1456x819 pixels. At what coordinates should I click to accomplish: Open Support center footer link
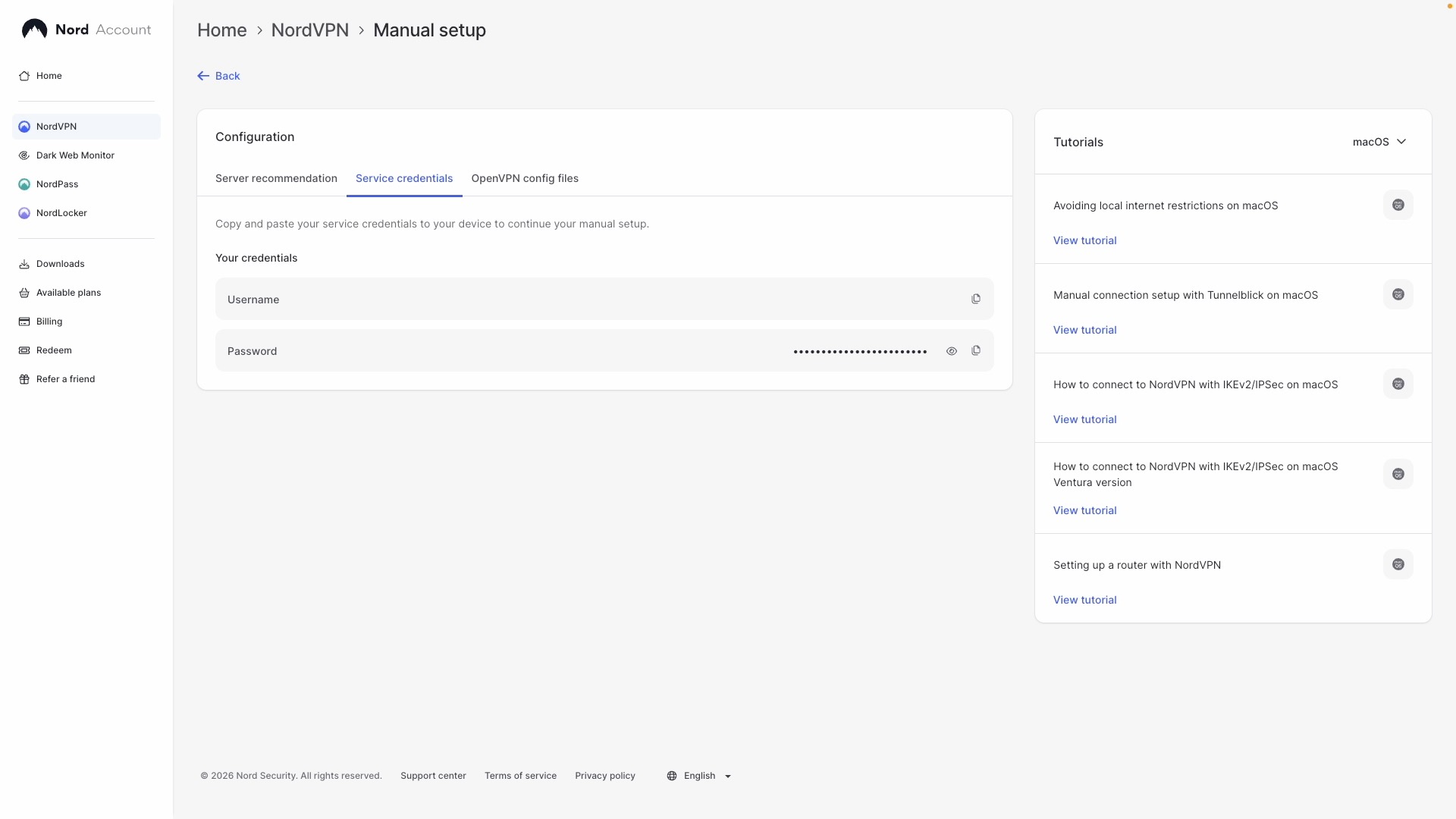click(433, 776)
